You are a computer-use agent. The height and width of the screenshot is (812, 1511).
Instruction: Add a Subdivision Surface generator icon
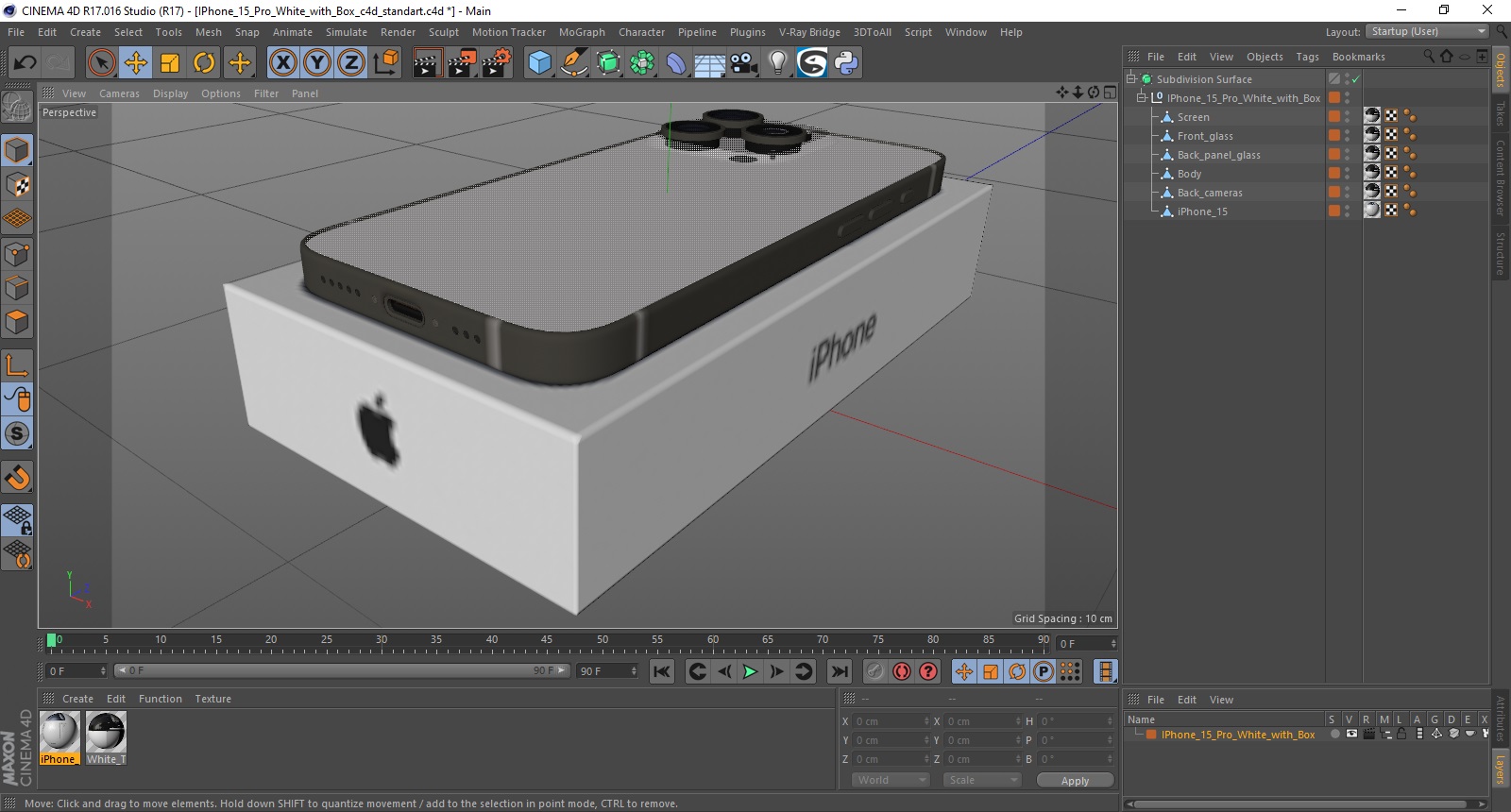point(608,63)
